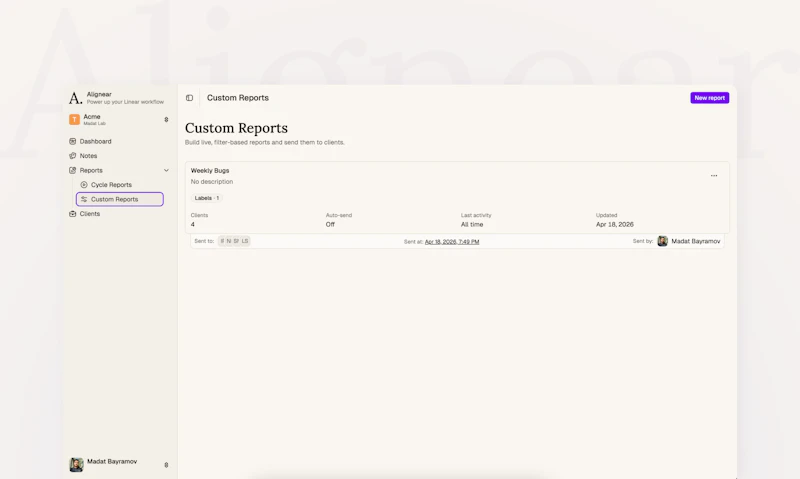The image size is (800, 479).
Task: Click the Custom Reports sliders icon
Action: (x=84, y=199)
